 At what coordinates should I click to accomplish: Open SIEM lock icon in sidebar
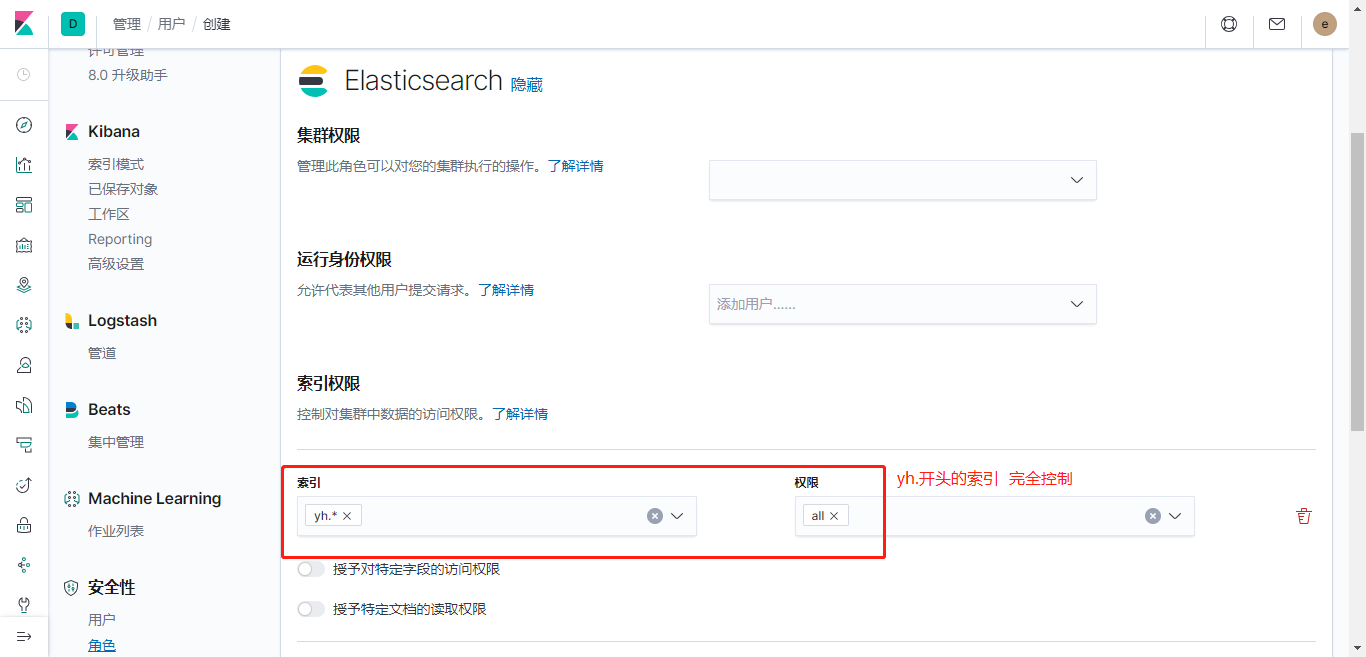click(x=24, y=525)
